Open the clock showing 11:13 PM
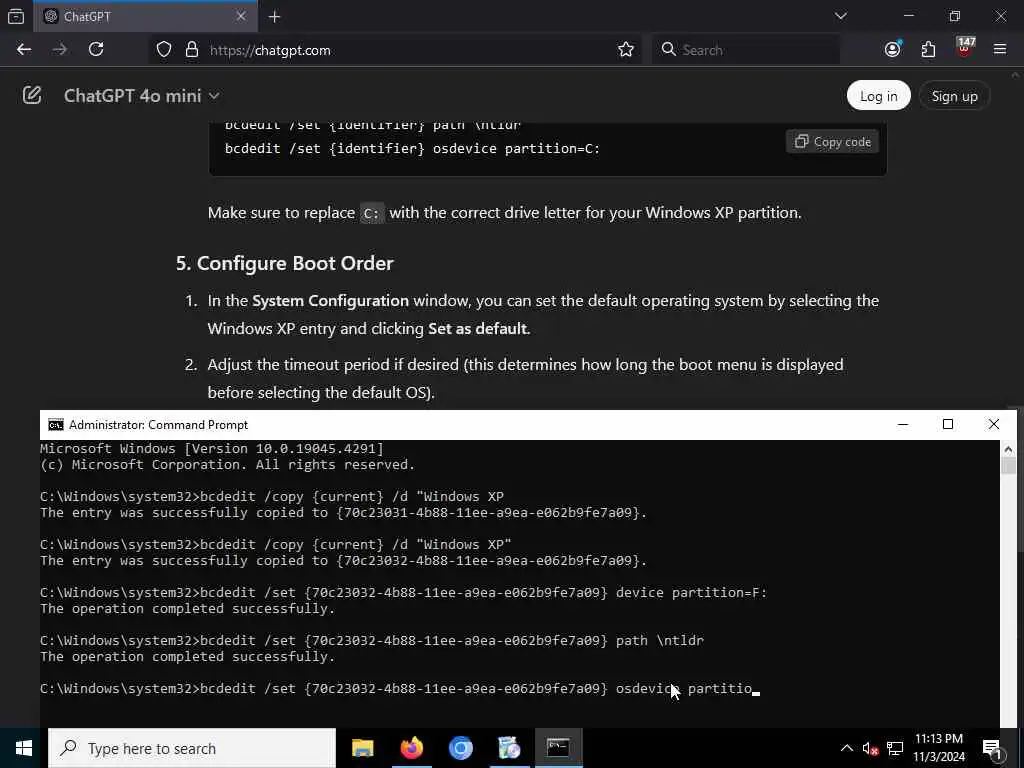 (939, 748)
